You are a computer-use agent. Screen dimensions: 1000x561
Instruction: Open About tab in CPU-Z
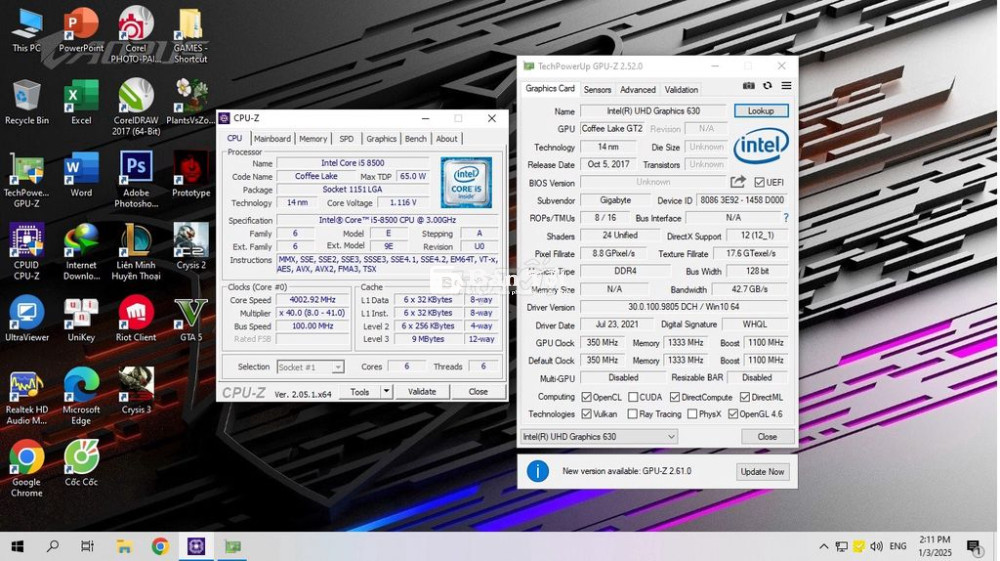446,138
